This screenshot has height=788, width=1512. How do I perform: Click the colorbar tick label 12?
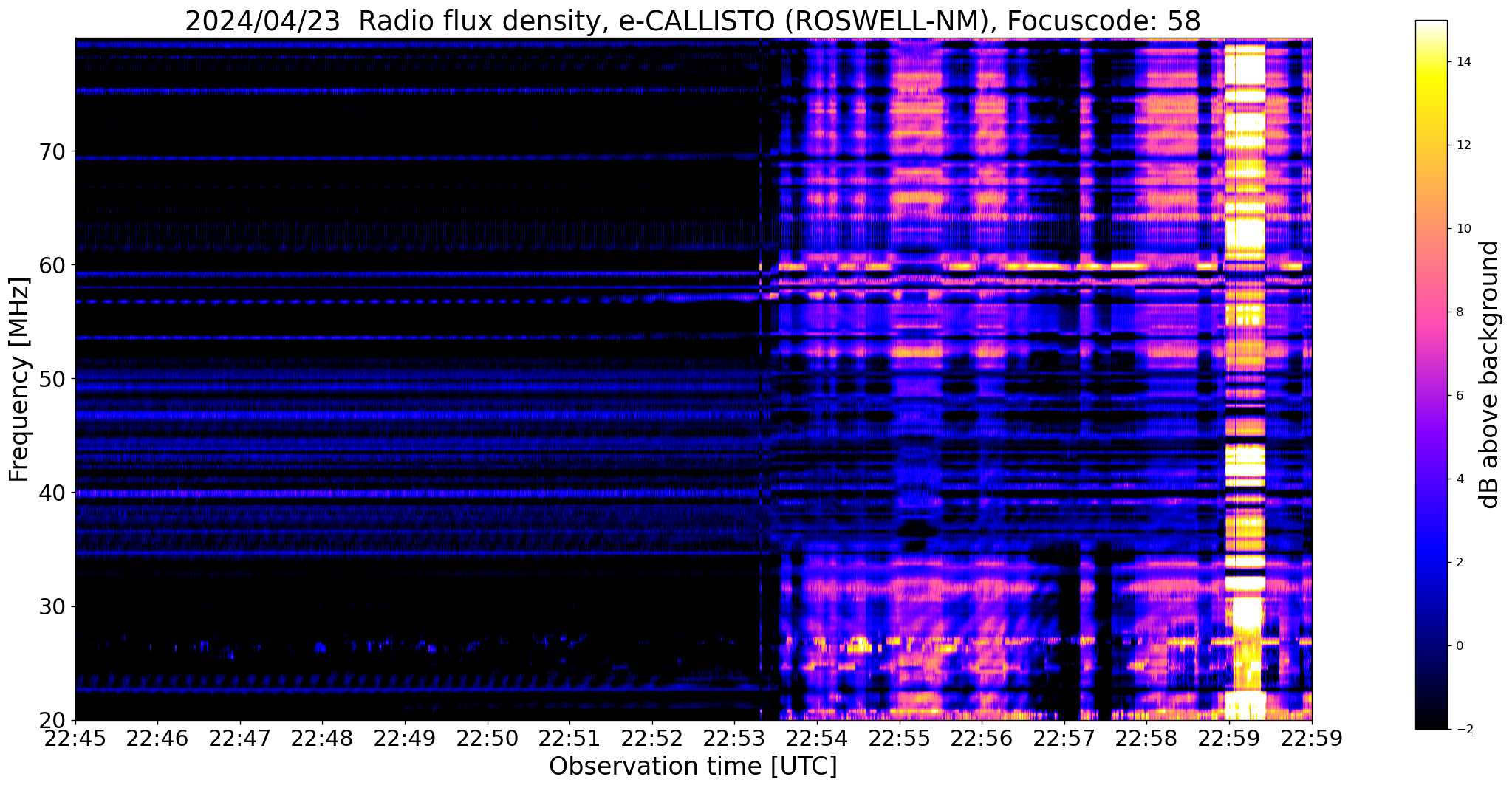click(x=1462, y=145)
